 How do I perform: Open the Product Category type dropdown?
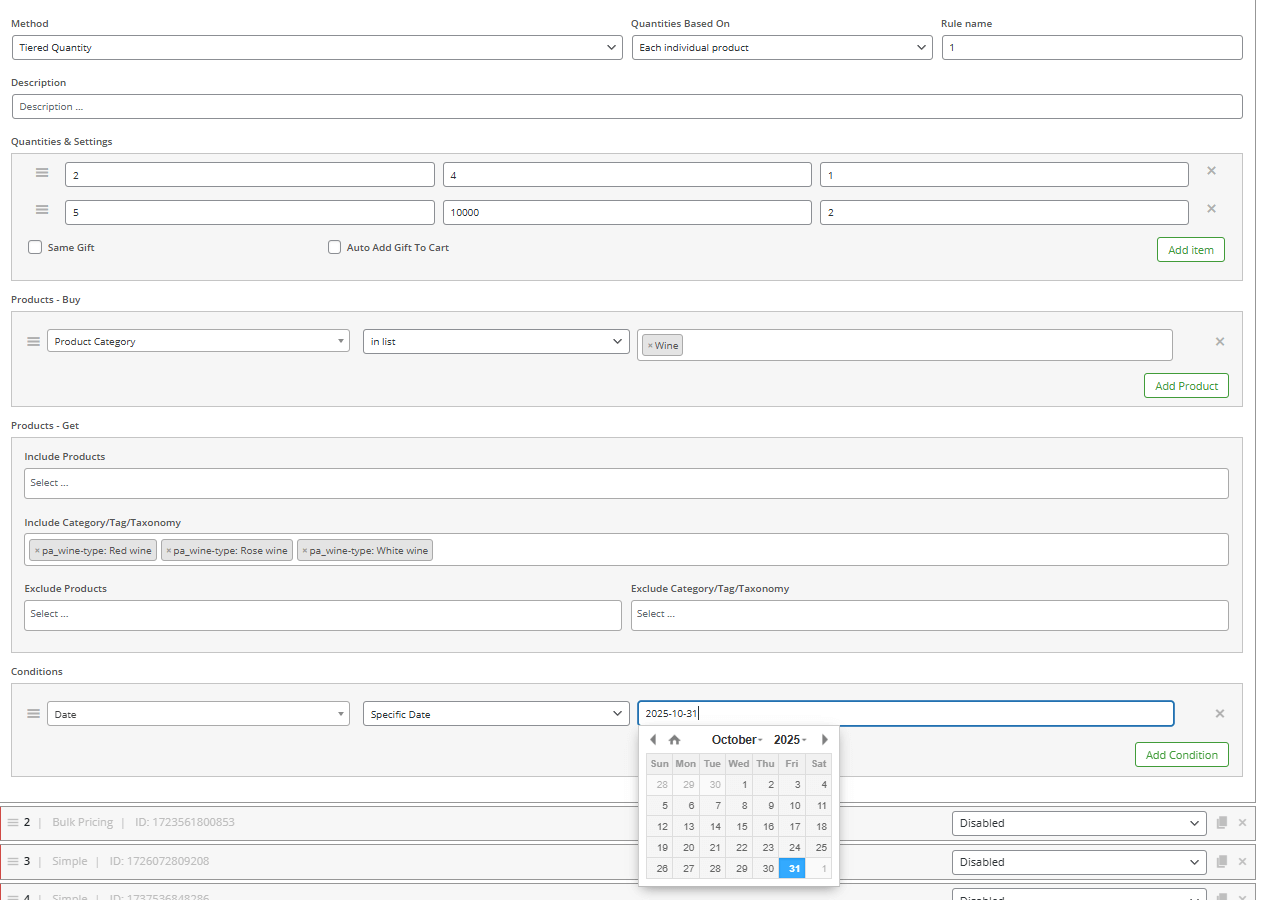[198, 341]
